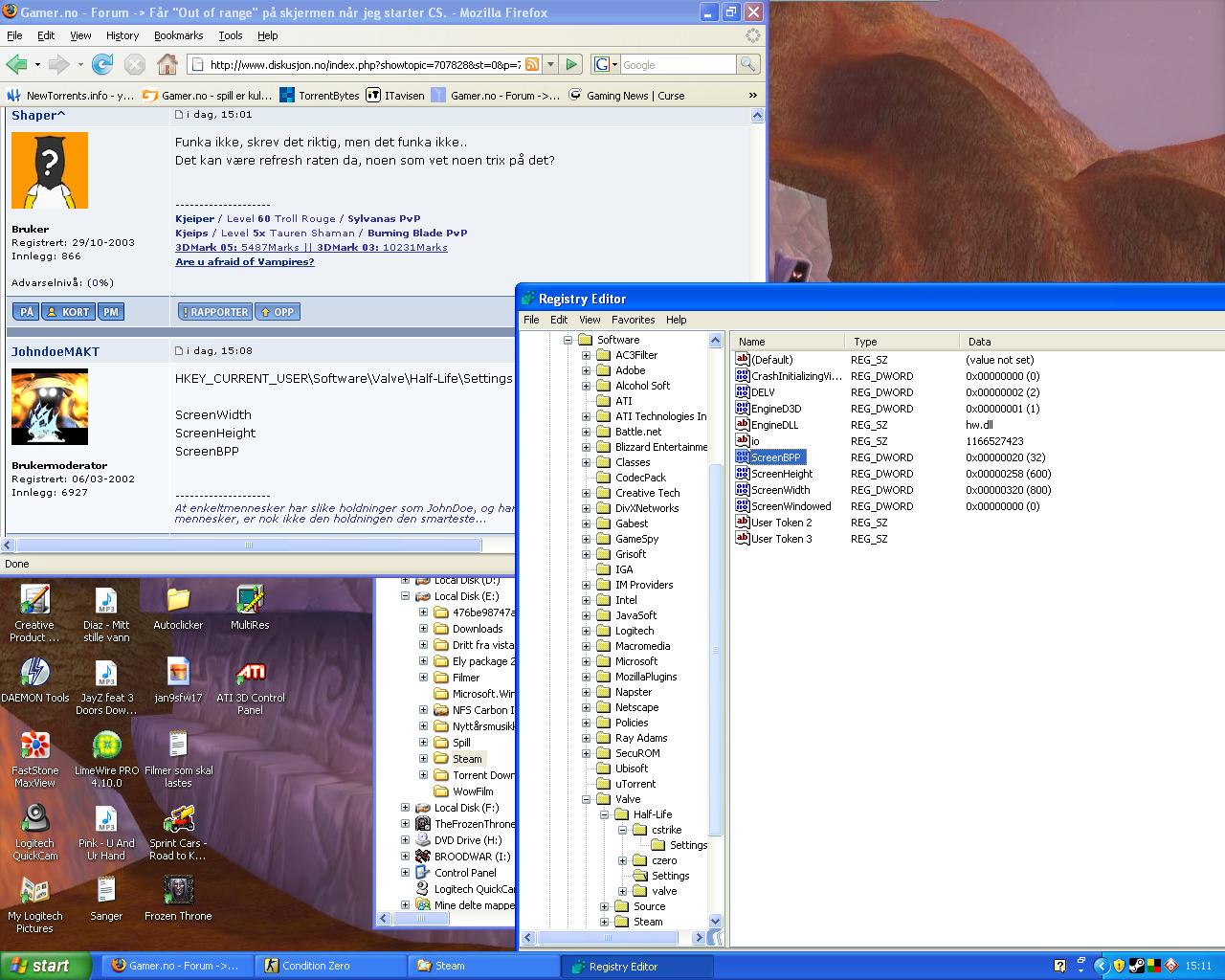Select the ScreenHeight registry value

click(x=782, y=474)
